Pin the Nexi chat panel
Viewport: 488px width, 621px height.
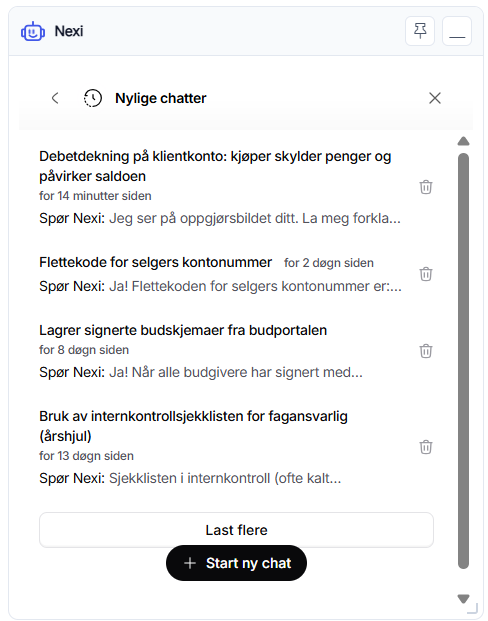pyautogui.click(x=420, y=31)
